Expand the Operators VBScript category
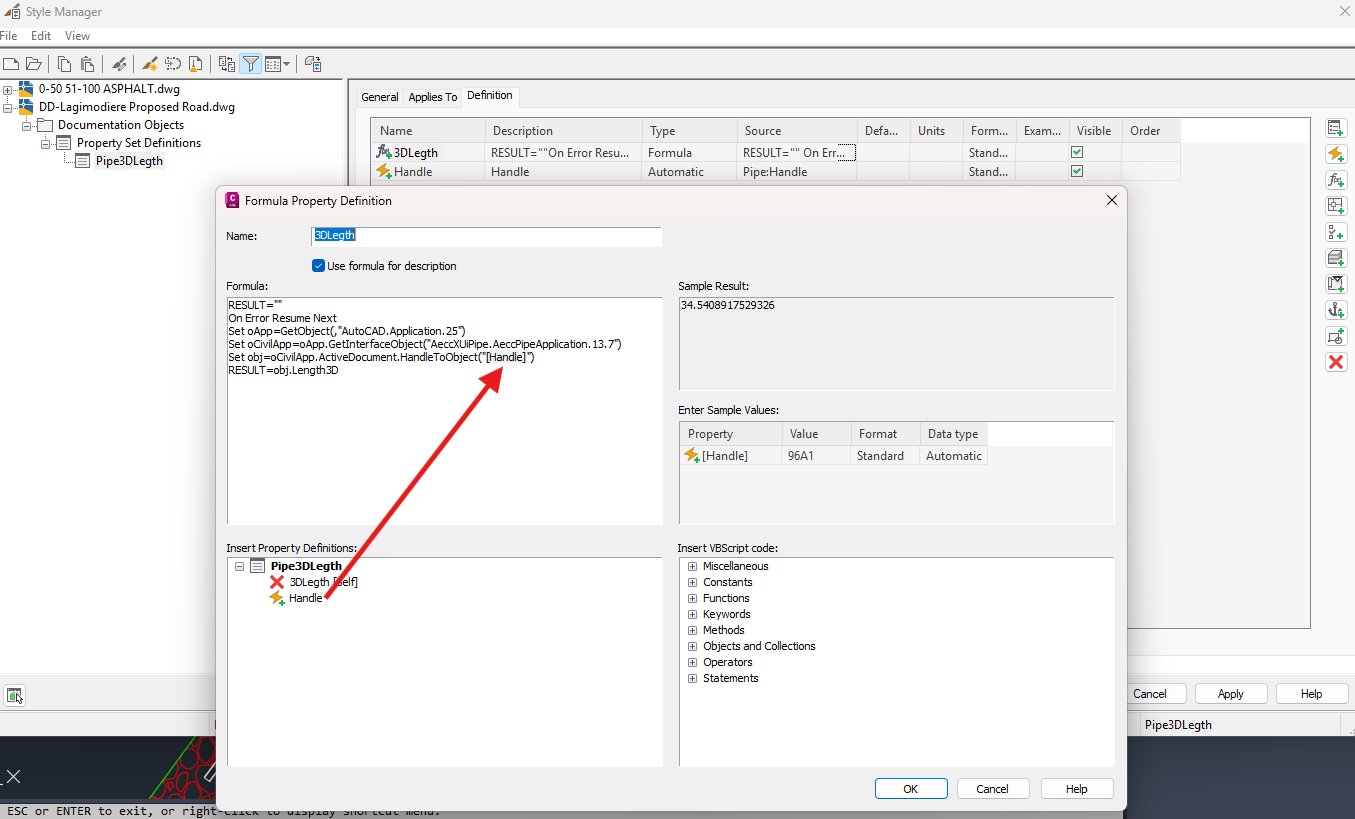This screenshot has width=1355, height=819. (x=692, y=662)
